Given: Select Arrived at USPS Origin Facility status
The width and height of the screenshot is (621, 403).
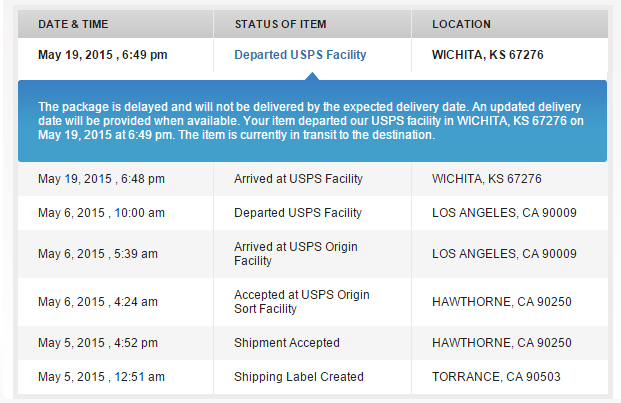Looking at the screenshot, I should (295, 254).
